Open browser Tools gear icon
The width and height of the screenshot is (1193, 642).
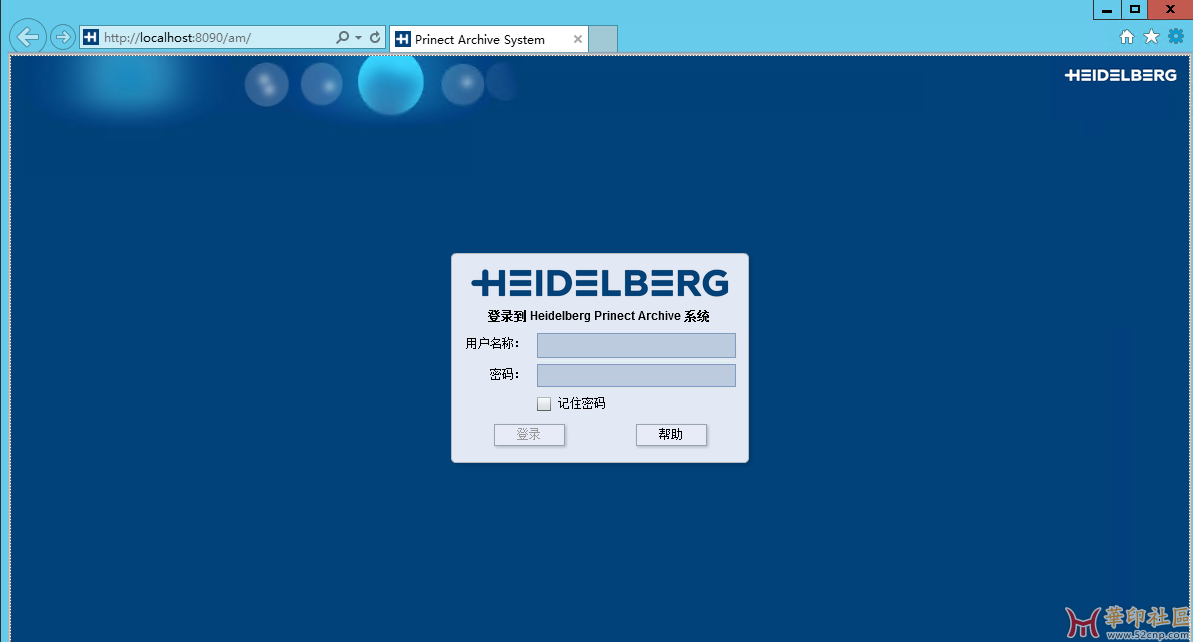(x=1176, y=37)
